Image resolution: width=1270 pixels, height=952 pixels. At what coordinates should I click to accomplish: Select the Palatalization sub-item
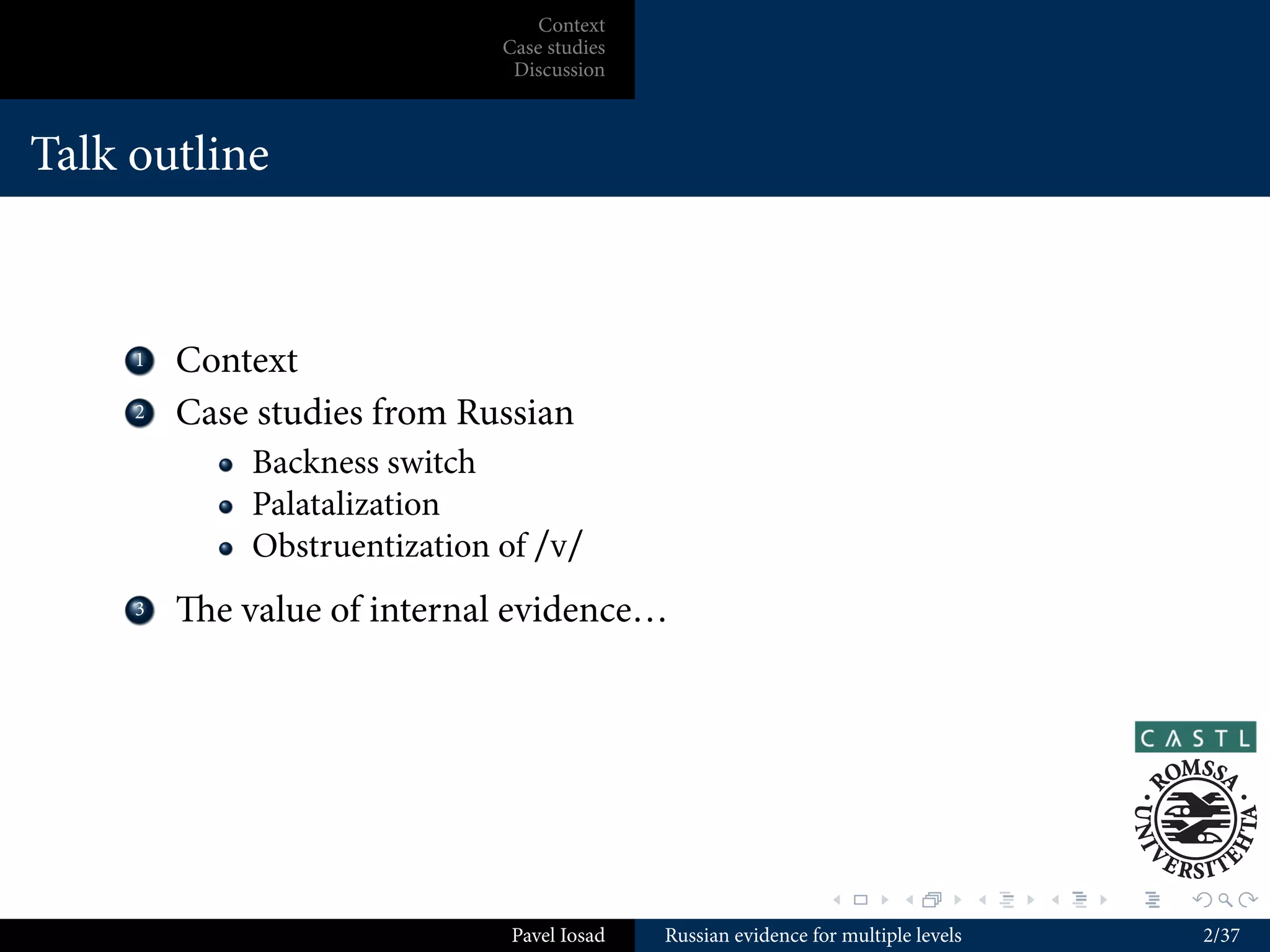345,504
